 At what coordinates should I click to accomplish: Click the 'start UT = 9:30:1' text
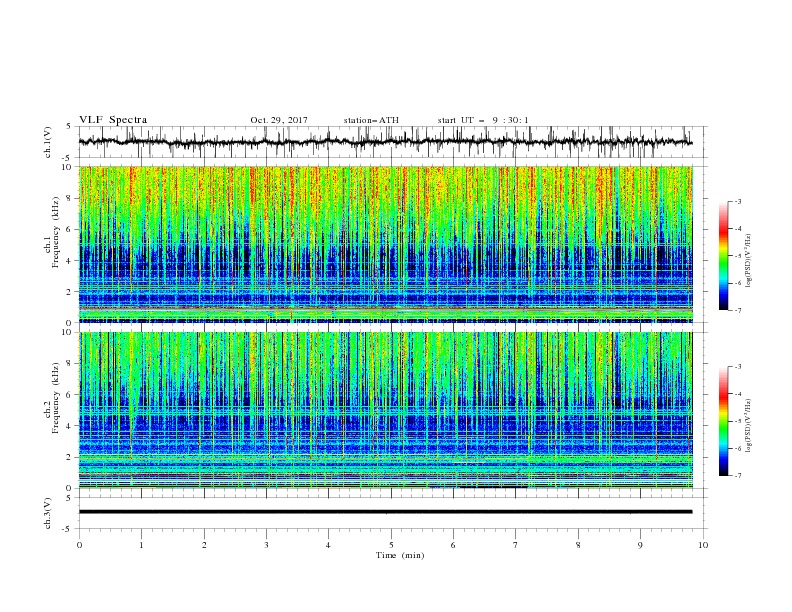click(x=483, y=120)
